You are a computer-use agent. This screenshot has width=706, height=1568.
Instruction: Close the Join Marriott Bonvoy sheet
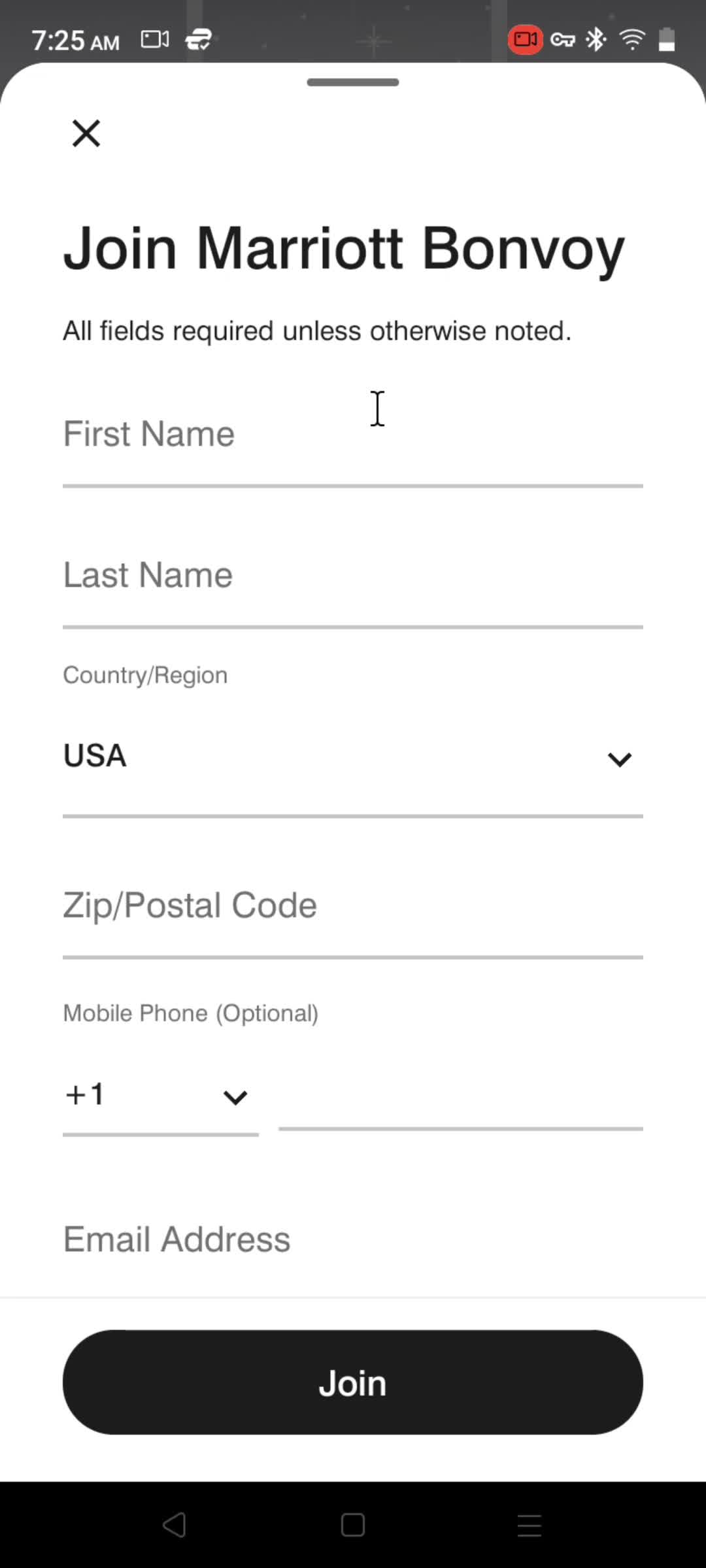coord(86,133)
